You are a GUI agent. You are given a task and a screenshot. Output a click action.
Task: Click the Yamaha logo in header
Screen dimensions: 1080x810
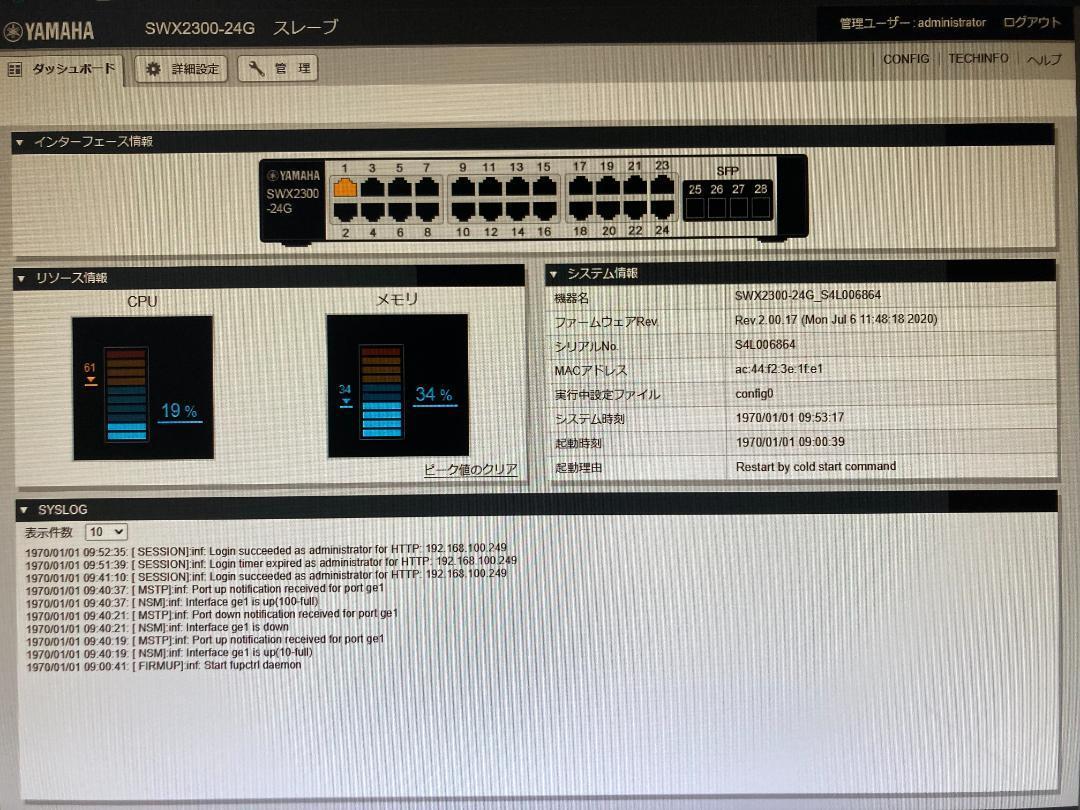[48, 30]
